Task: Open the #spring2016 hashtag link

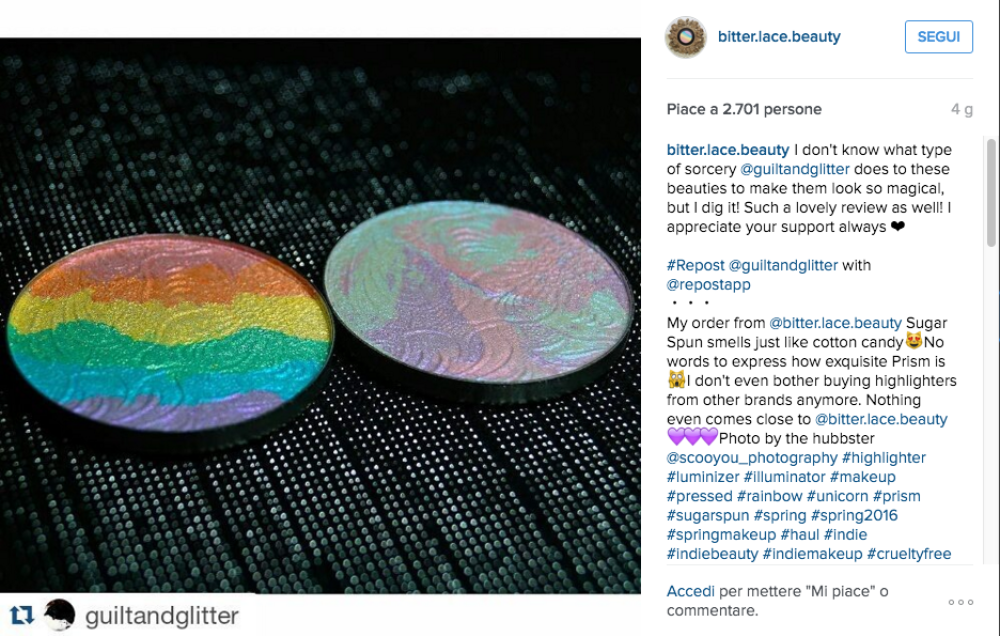Action: pyautogui.click(x=854, y=515)
